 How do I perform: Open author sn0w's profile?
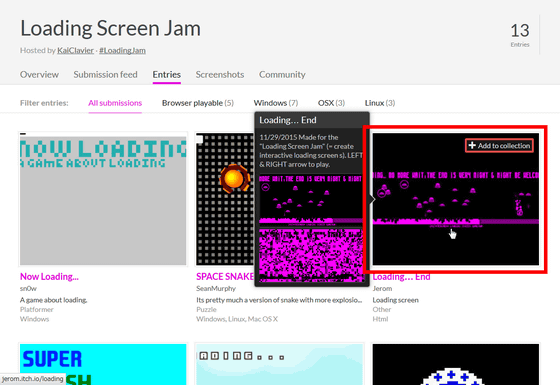[x=28, y=288]
